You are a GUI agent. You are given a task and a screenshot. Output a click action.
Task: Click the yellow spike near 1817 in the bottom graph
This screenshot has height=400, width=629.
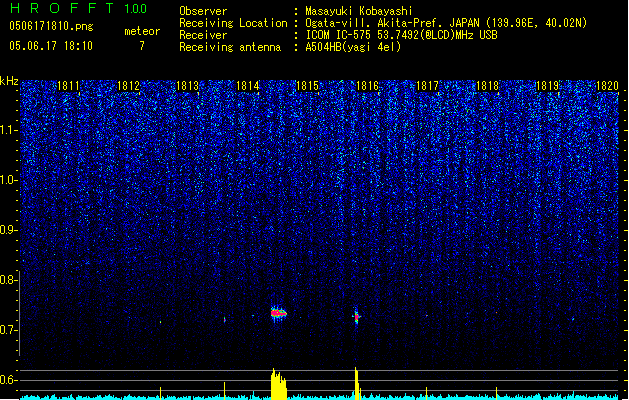(x=426, y=393)
